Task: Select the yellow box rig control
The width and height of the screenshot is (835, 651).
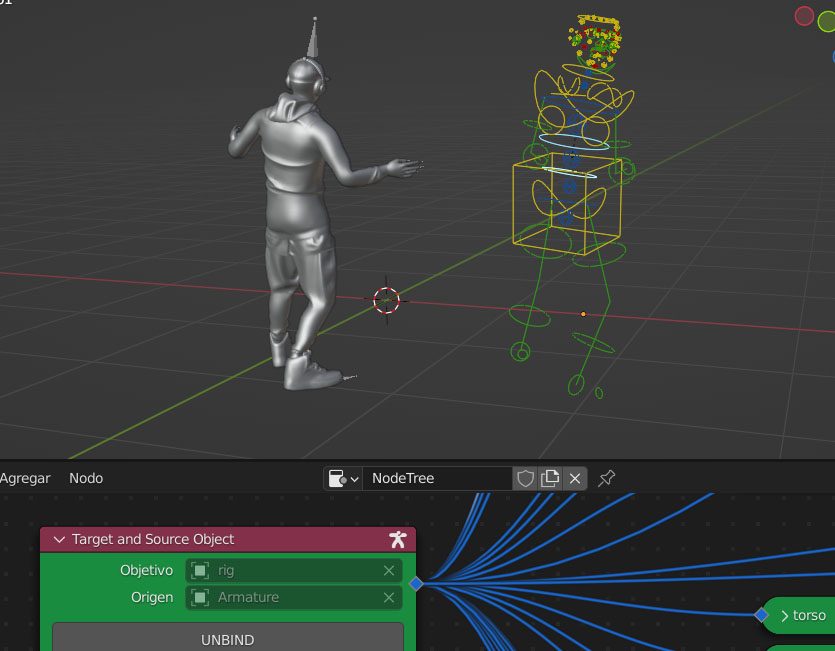Action: (567, 205)
